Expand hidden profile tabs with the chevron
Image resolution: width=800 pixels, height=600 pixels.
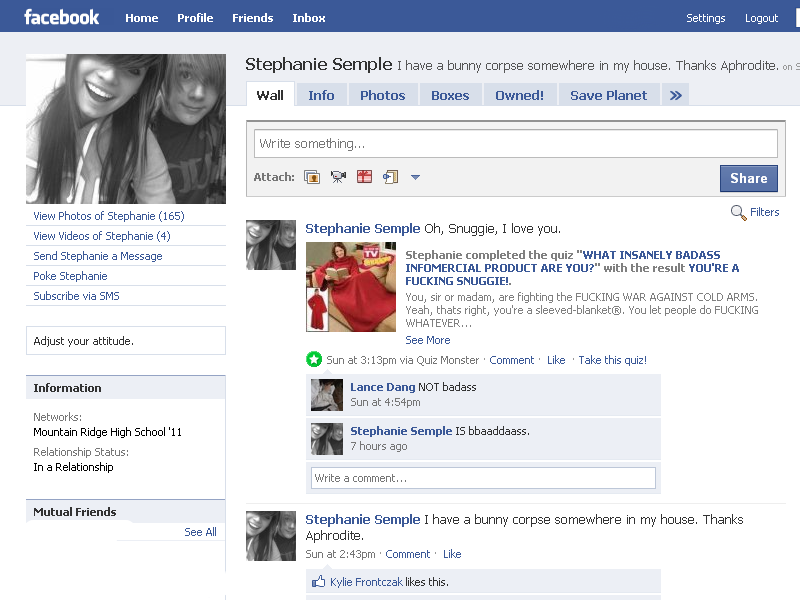(x=676, y=94)
